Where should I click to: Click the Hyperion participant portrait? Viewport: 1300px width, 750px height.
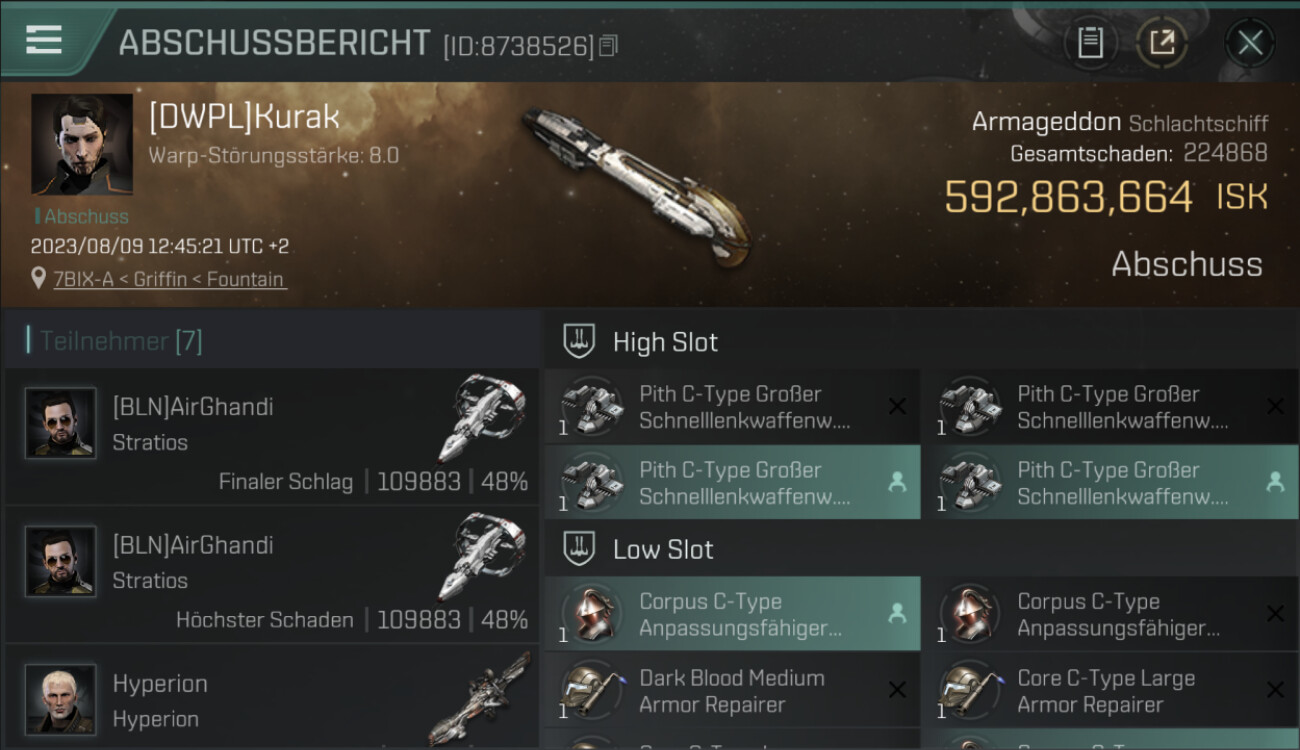click(60, 699)
